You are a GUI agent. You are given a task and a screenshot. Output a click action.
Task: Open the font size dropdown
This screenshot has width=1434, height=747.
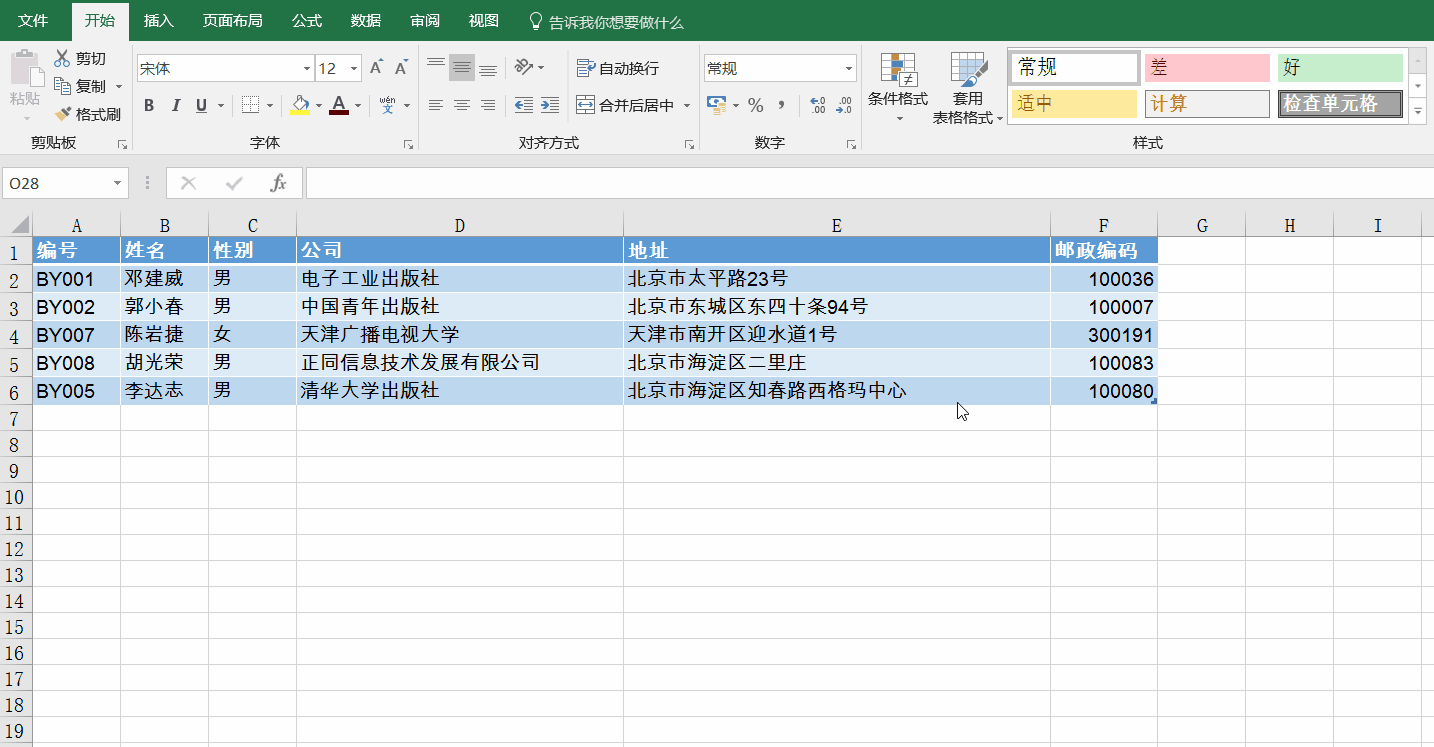click(354, 68)
